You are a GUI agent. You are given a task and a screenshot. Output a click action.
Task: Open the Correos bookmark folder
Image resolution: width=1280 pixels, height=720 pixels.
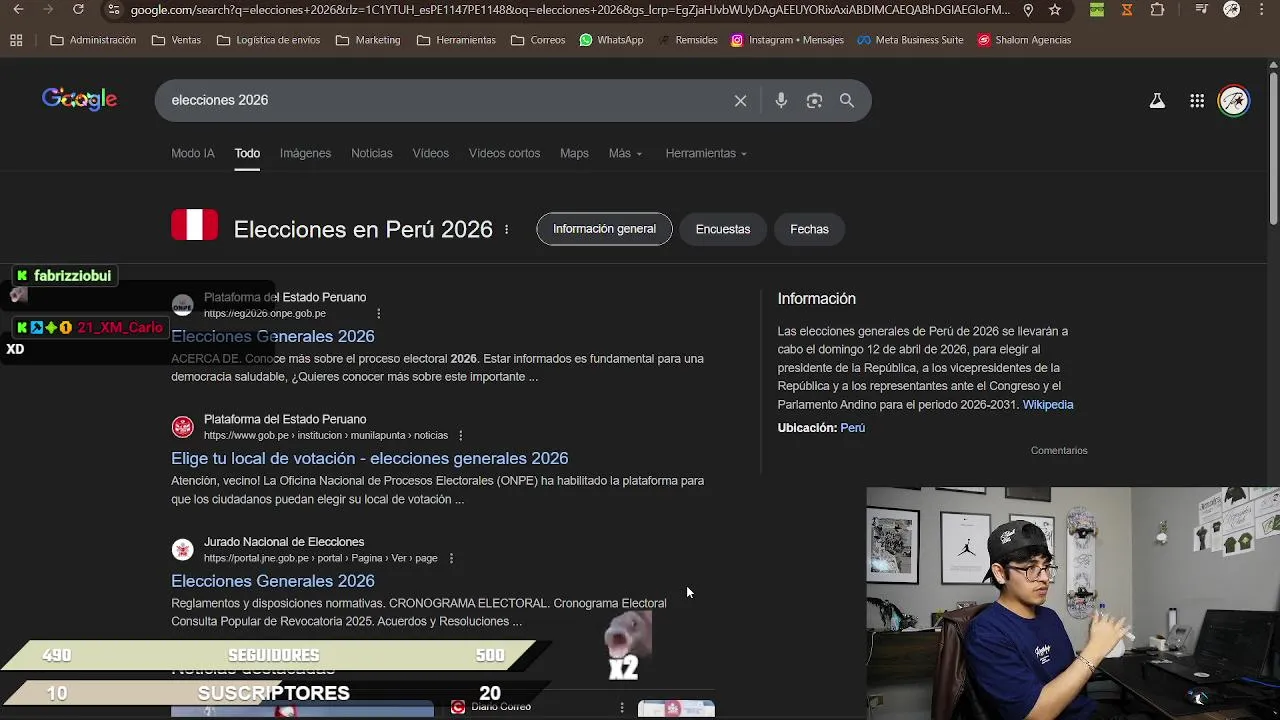point(538,40)
